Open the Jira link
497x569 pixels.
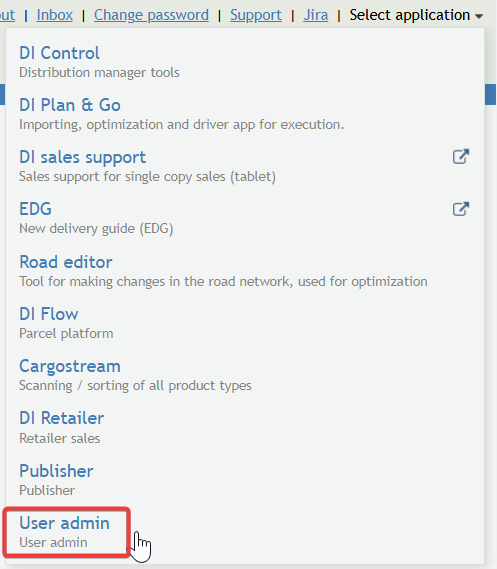point(316,15)
